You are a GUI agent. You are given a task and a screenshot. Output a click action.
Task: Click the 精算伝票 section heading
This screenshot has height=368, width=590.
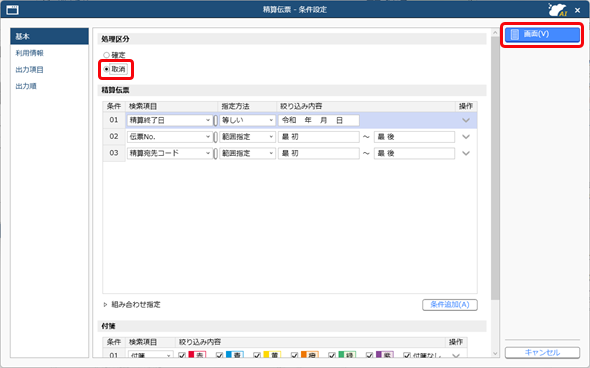(115, 90)
